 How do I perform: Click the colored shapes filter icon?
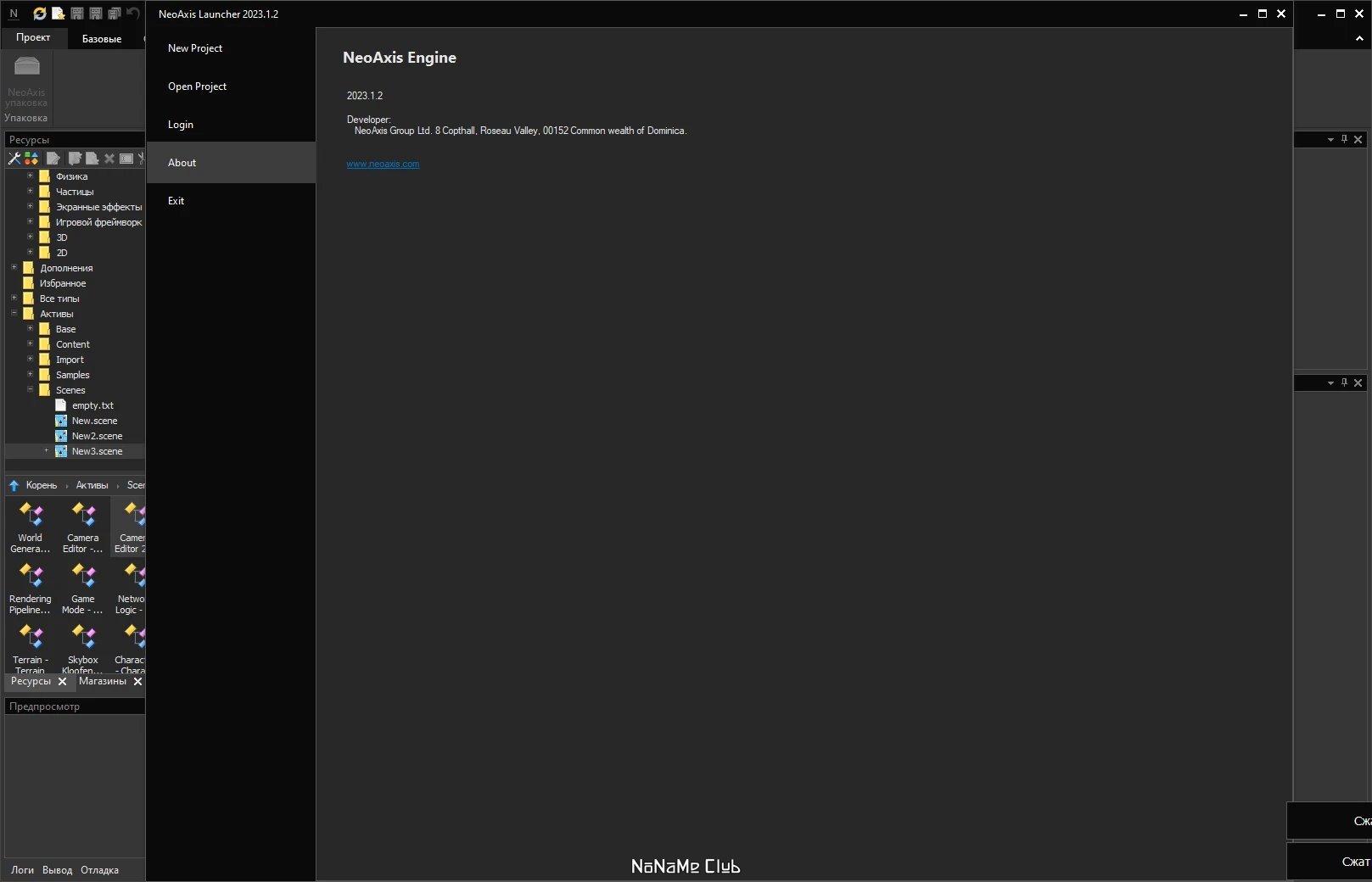tap(31, 159)
